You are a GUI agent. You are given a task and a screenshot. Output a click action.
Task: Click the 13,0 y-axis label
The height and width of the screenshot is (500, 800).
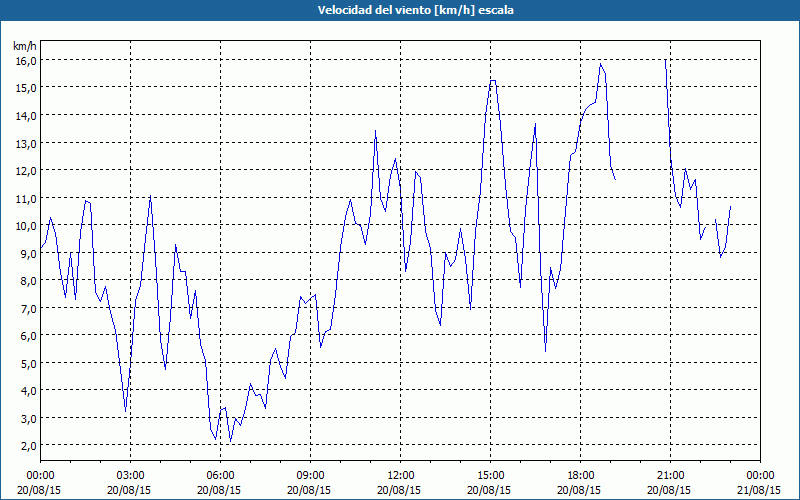click(x=26, y=143)
